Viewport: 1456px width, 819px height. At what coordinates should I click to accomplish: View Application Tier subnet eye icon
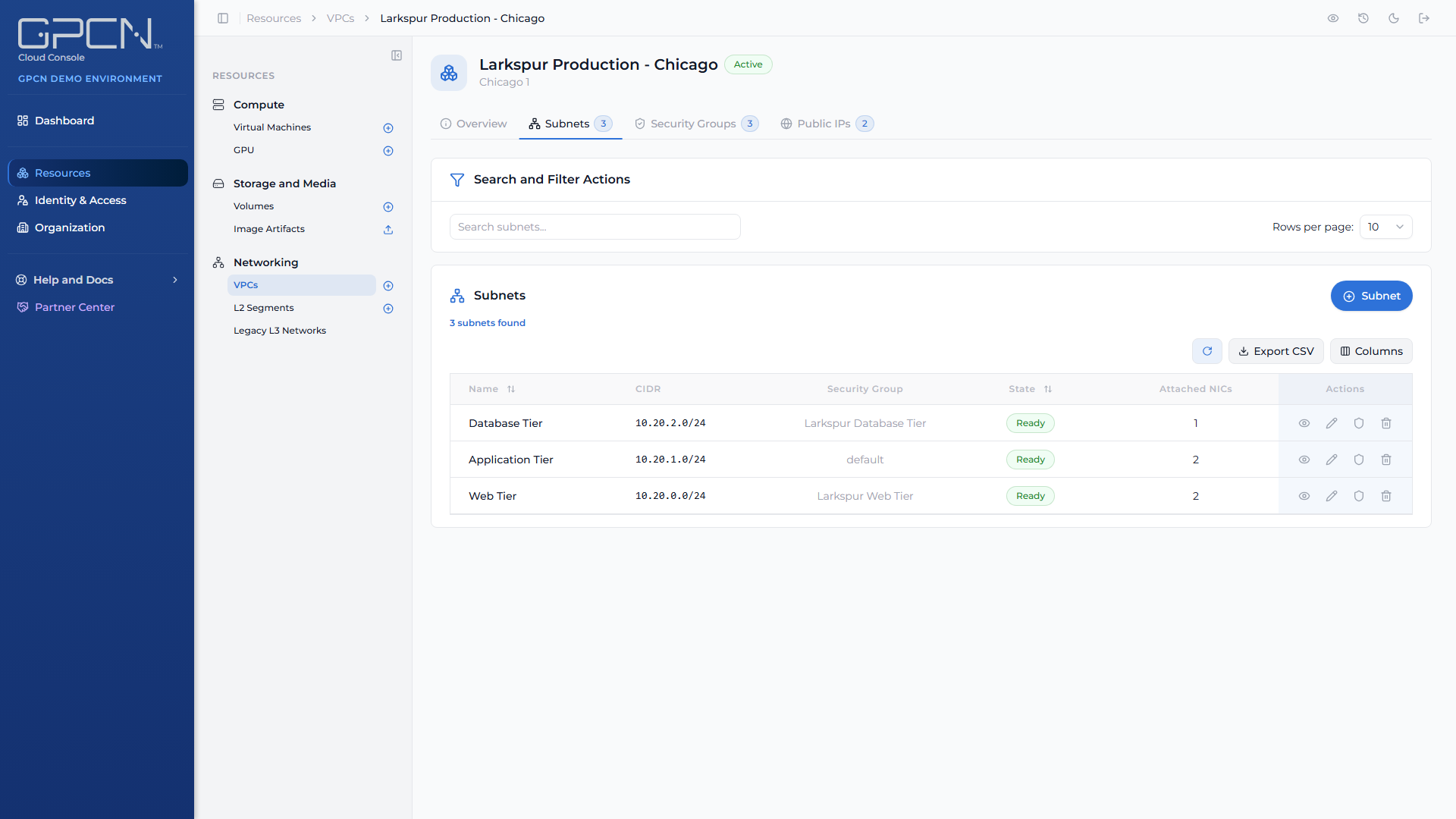1304,460
